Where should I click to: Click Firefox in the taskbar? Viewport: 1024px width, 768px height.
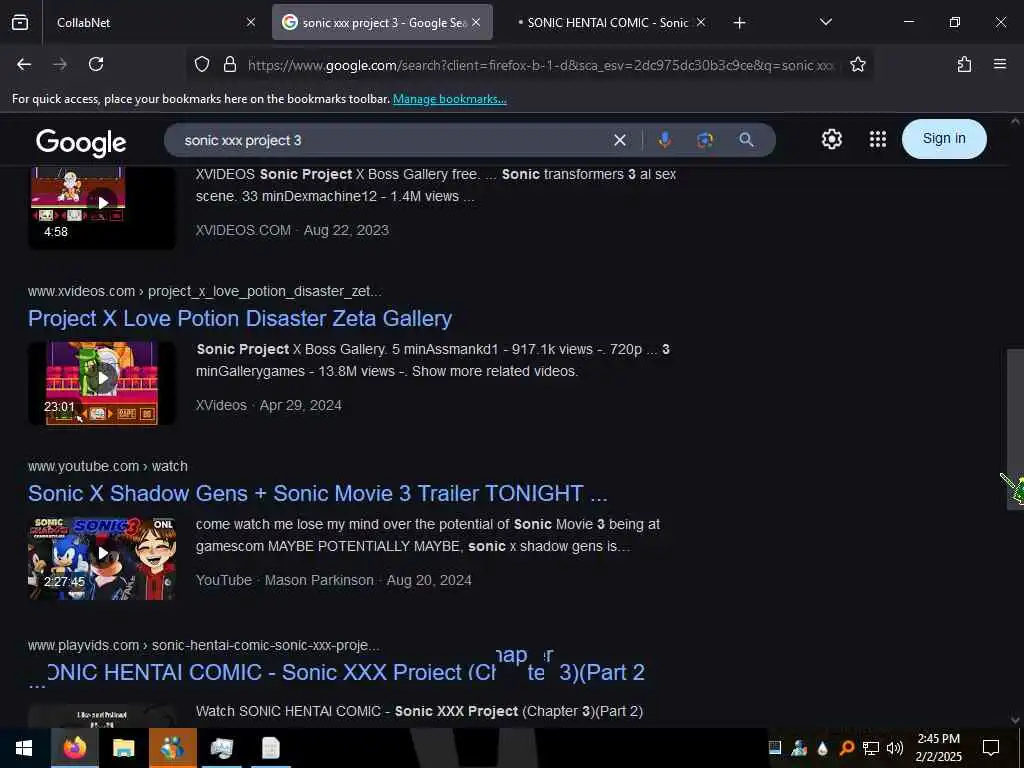[x=75, y=748]
